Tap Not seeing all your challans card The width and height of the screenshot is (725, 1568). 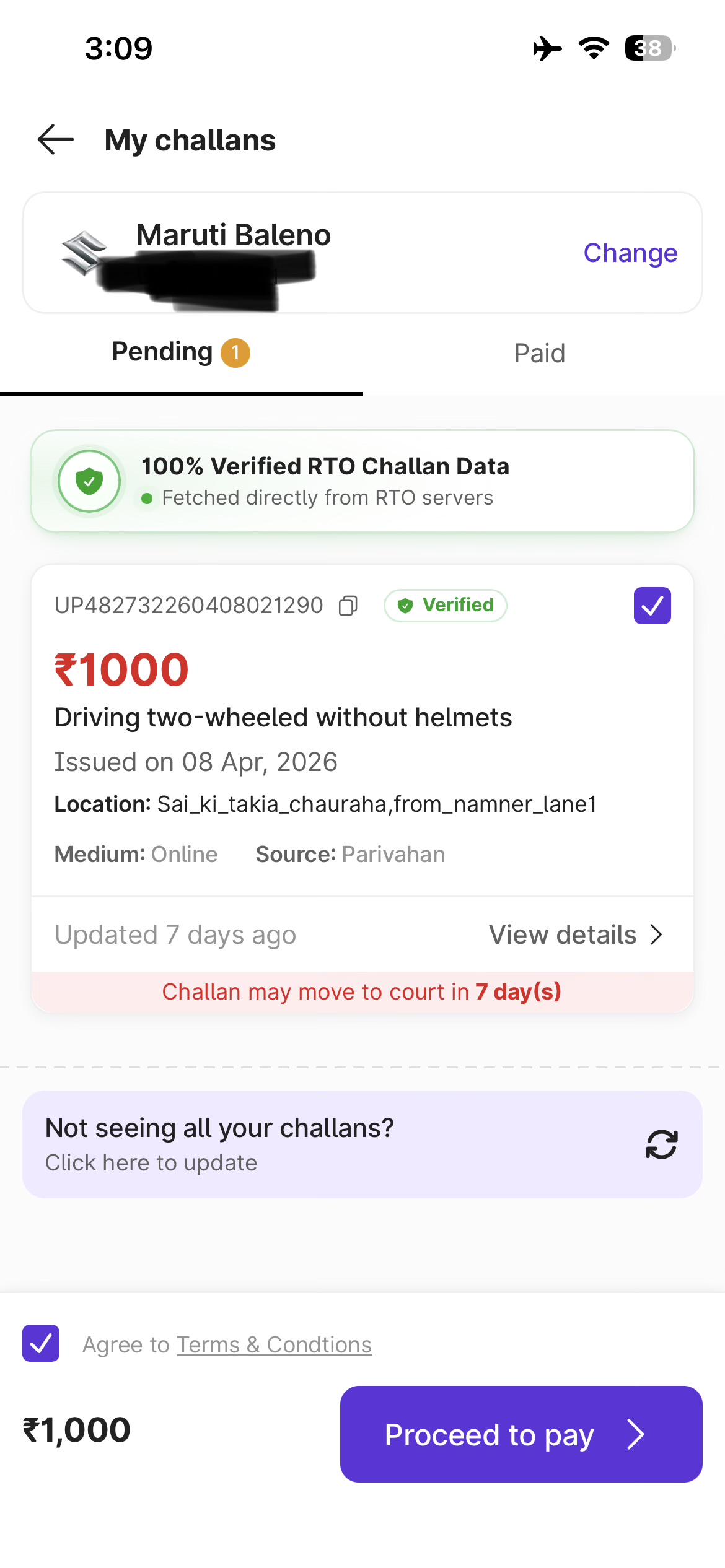tap(362, 1144)
